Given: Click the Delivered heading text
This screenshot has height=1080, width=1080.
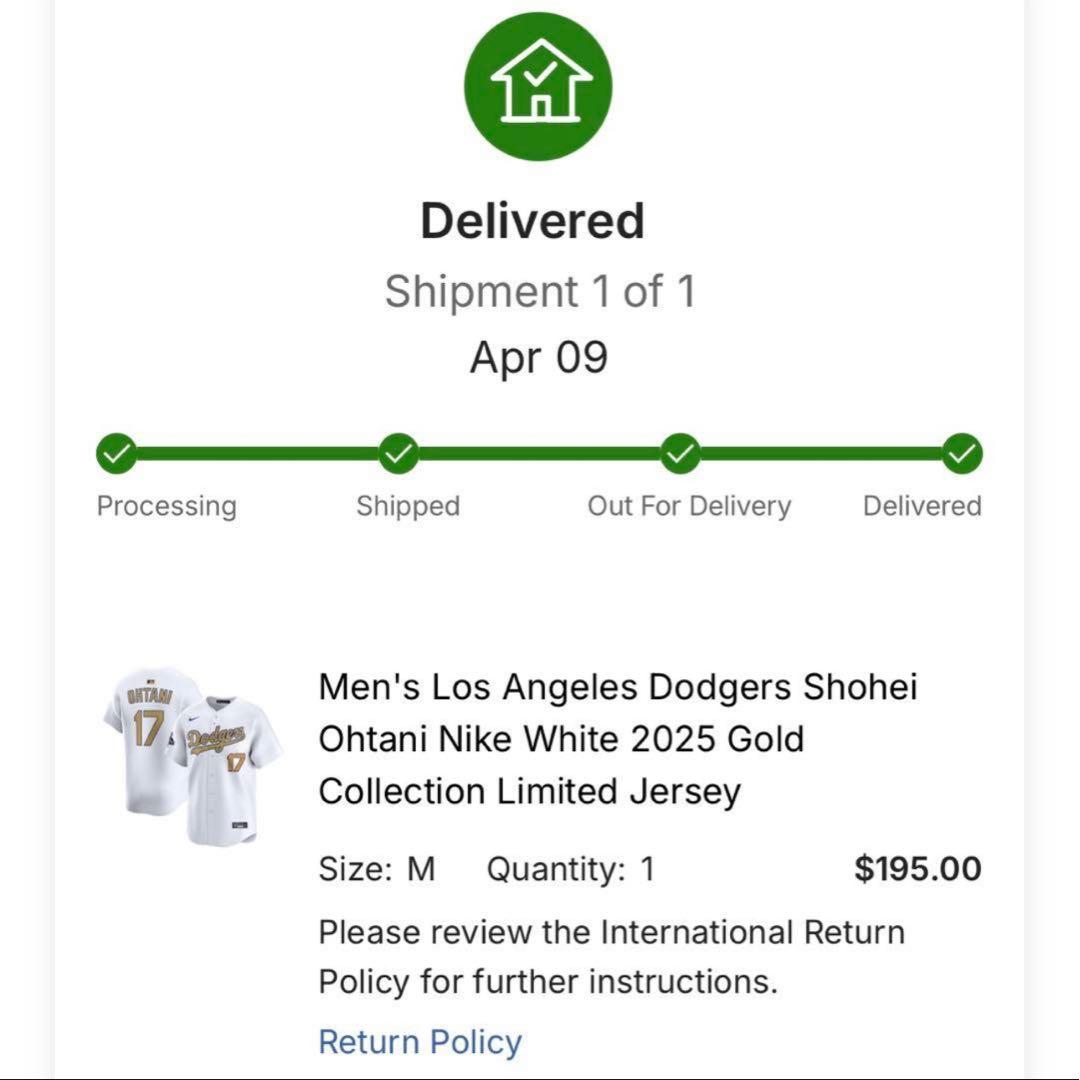Looking at the screenshot, I should (x=532, y=221).
